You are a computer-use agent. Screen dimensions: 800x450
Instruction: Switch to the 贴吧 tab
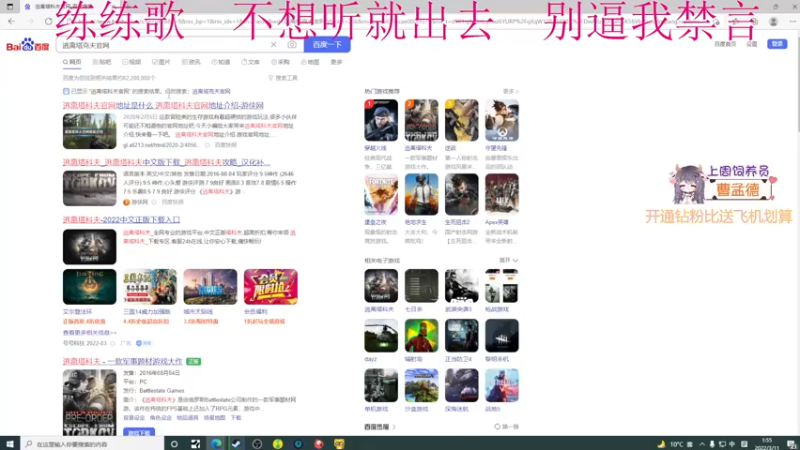(102, 62)
